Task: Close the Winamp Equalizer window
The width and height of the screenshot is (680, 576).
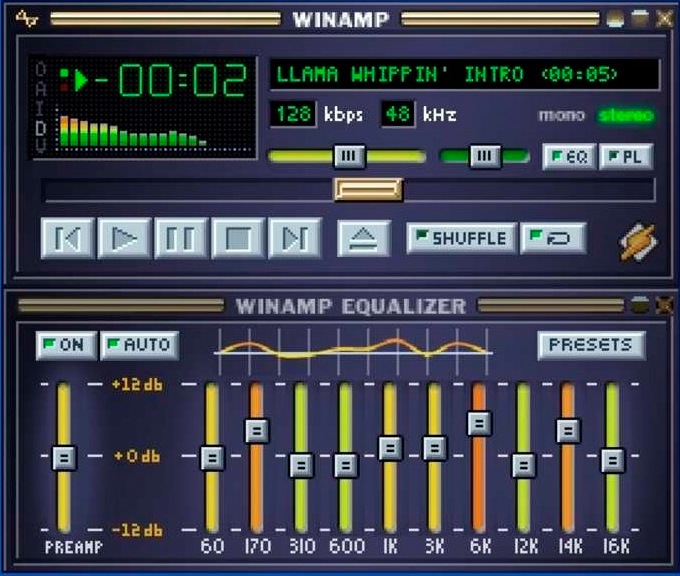Action: tap(664, 305)
